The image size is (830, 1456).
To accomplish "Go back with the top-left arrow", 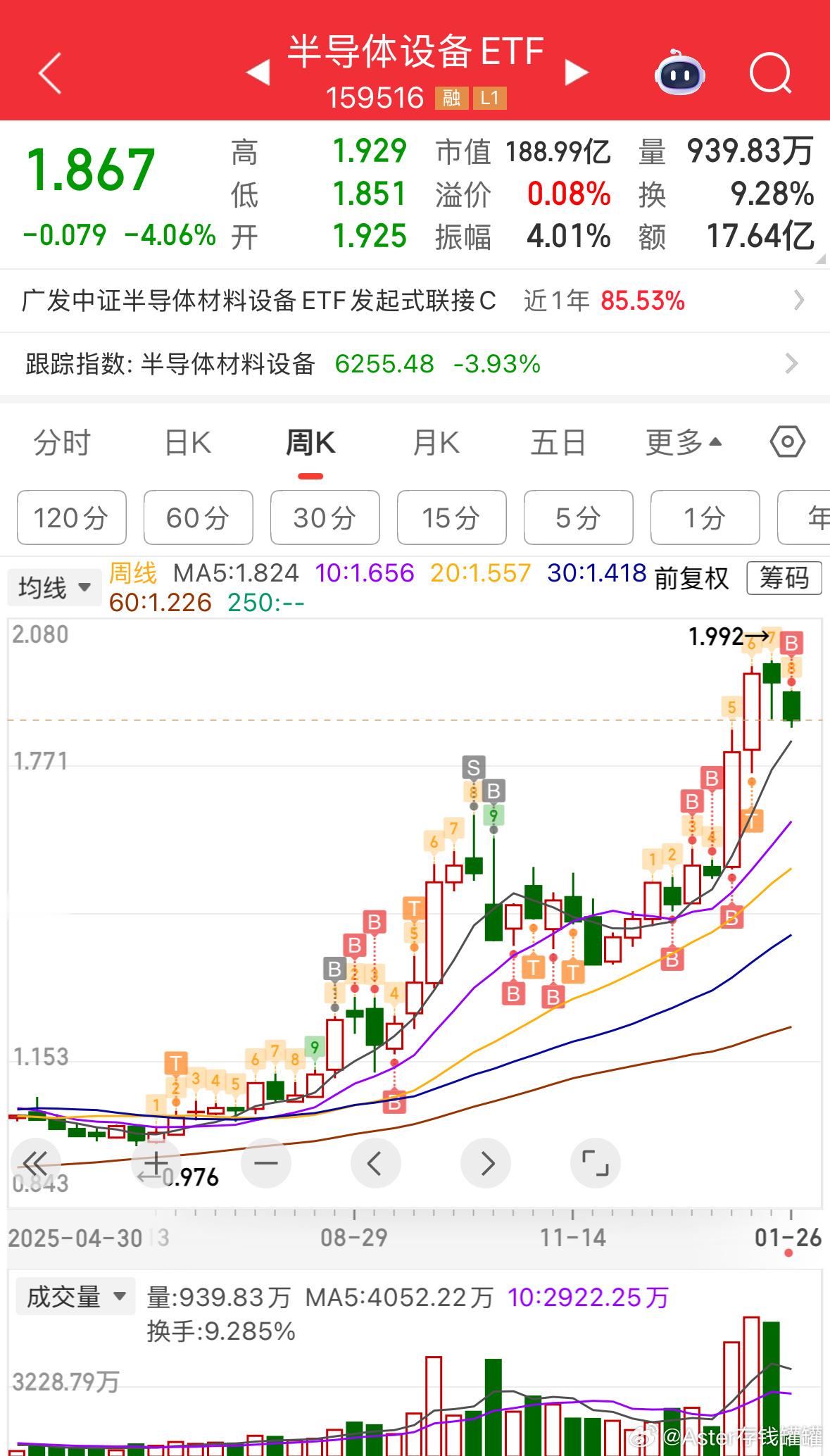I will click(50, 73).
